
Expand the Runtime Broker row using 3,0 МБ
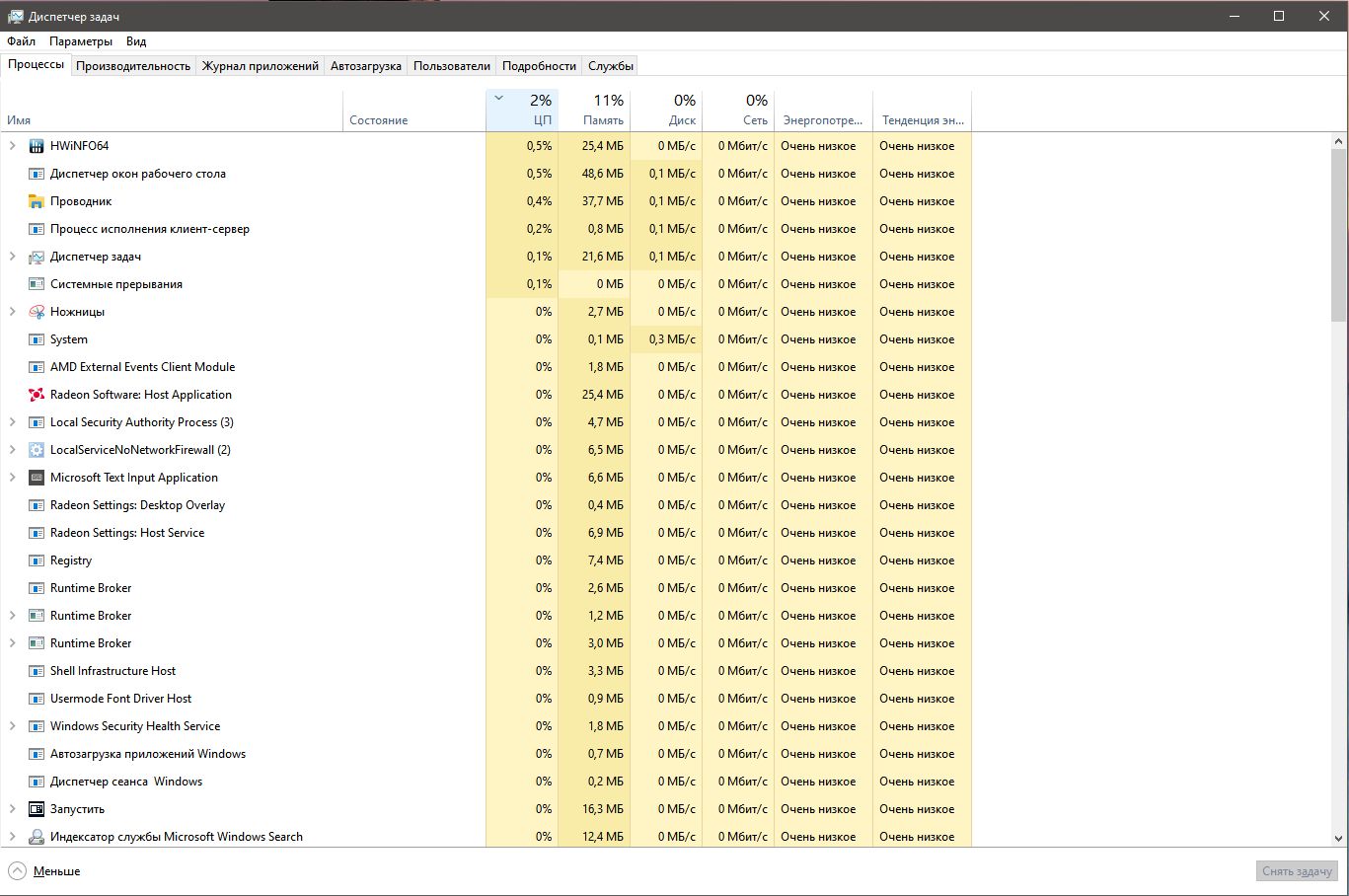click(13, 643)
